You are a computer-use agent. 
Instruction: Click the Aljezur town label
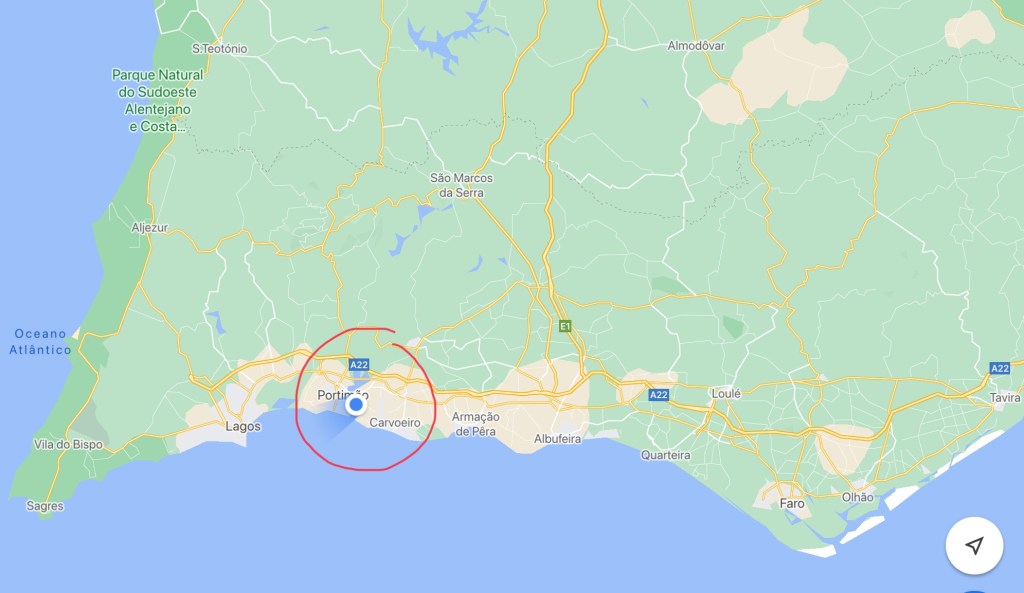click(x=150, y=227)
